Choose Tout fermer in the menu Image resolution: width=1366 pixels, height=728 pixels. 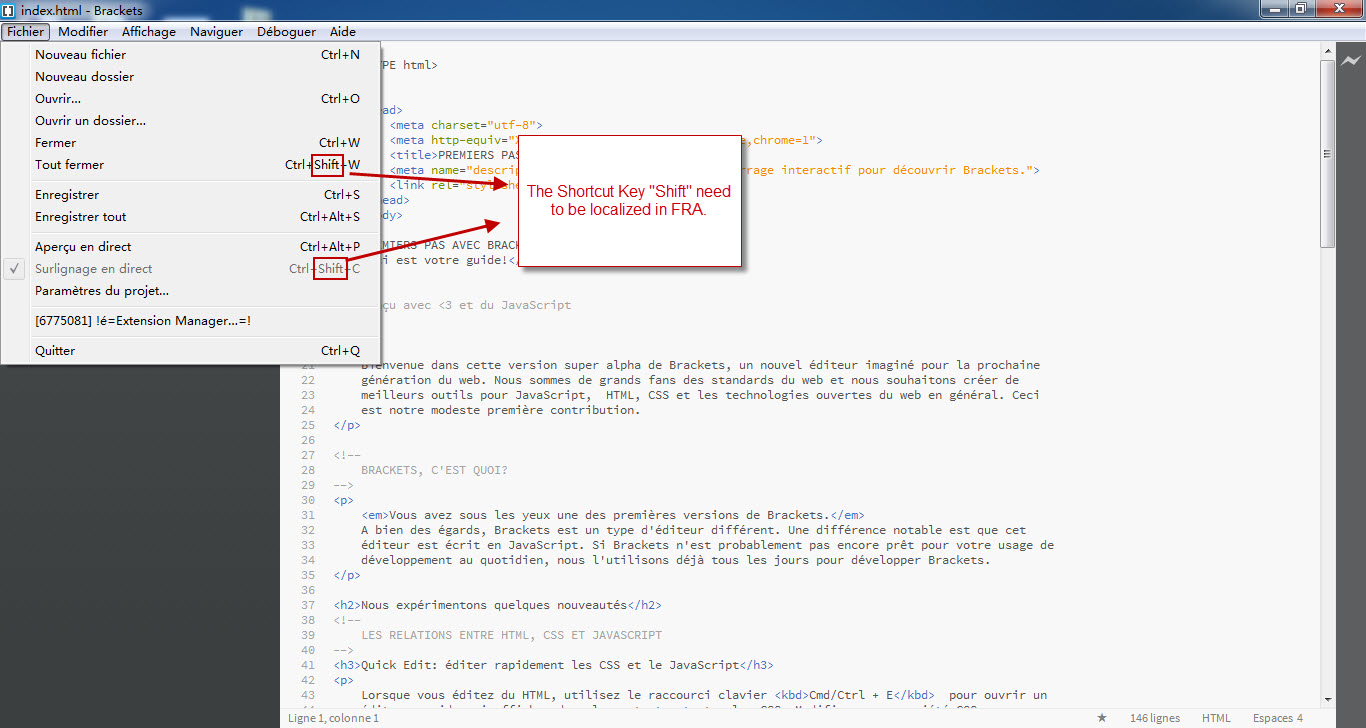[190, 165]
